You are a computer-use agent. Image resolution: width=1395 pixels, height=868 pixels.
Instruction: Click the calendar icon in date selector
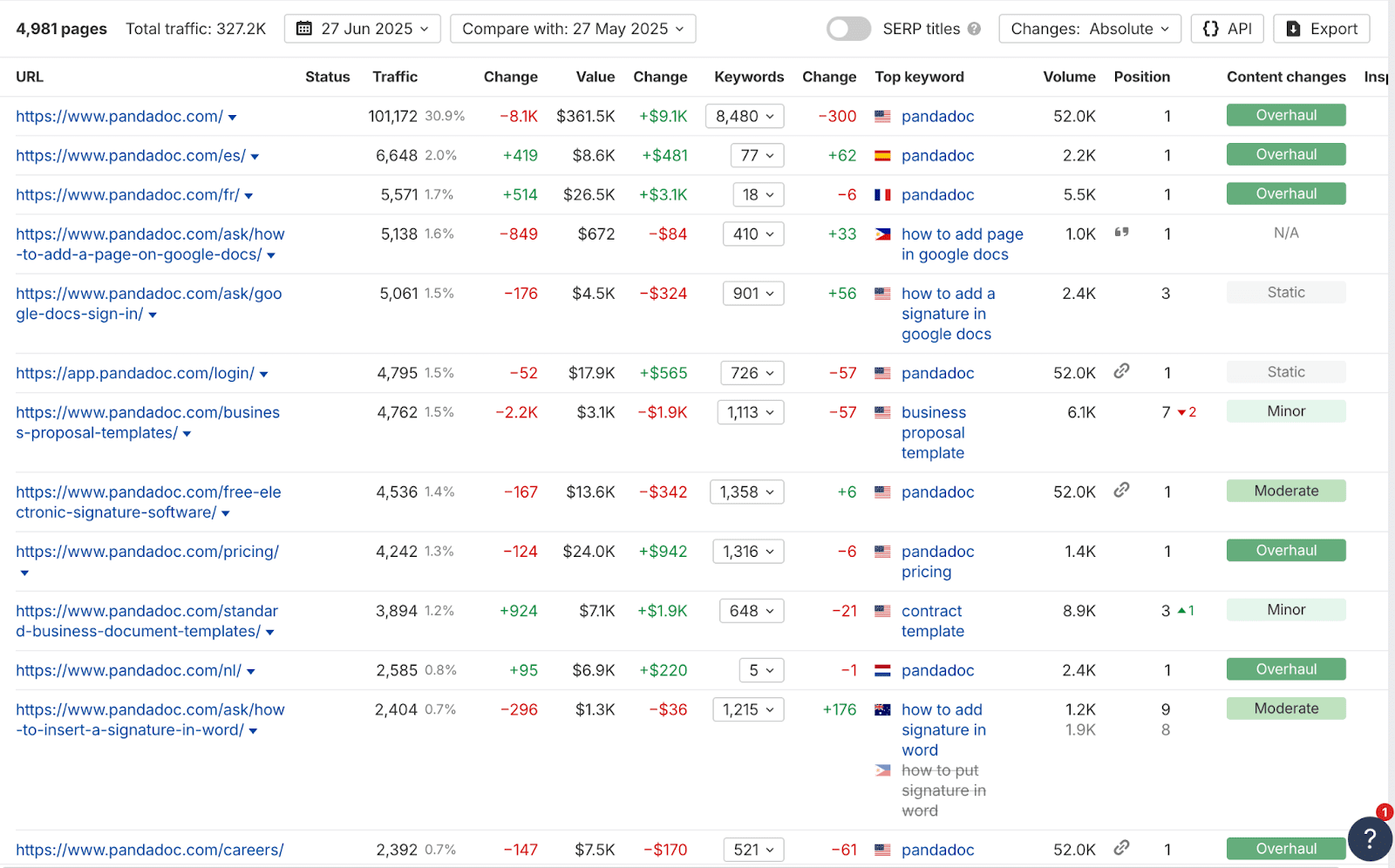click(304, 29)
